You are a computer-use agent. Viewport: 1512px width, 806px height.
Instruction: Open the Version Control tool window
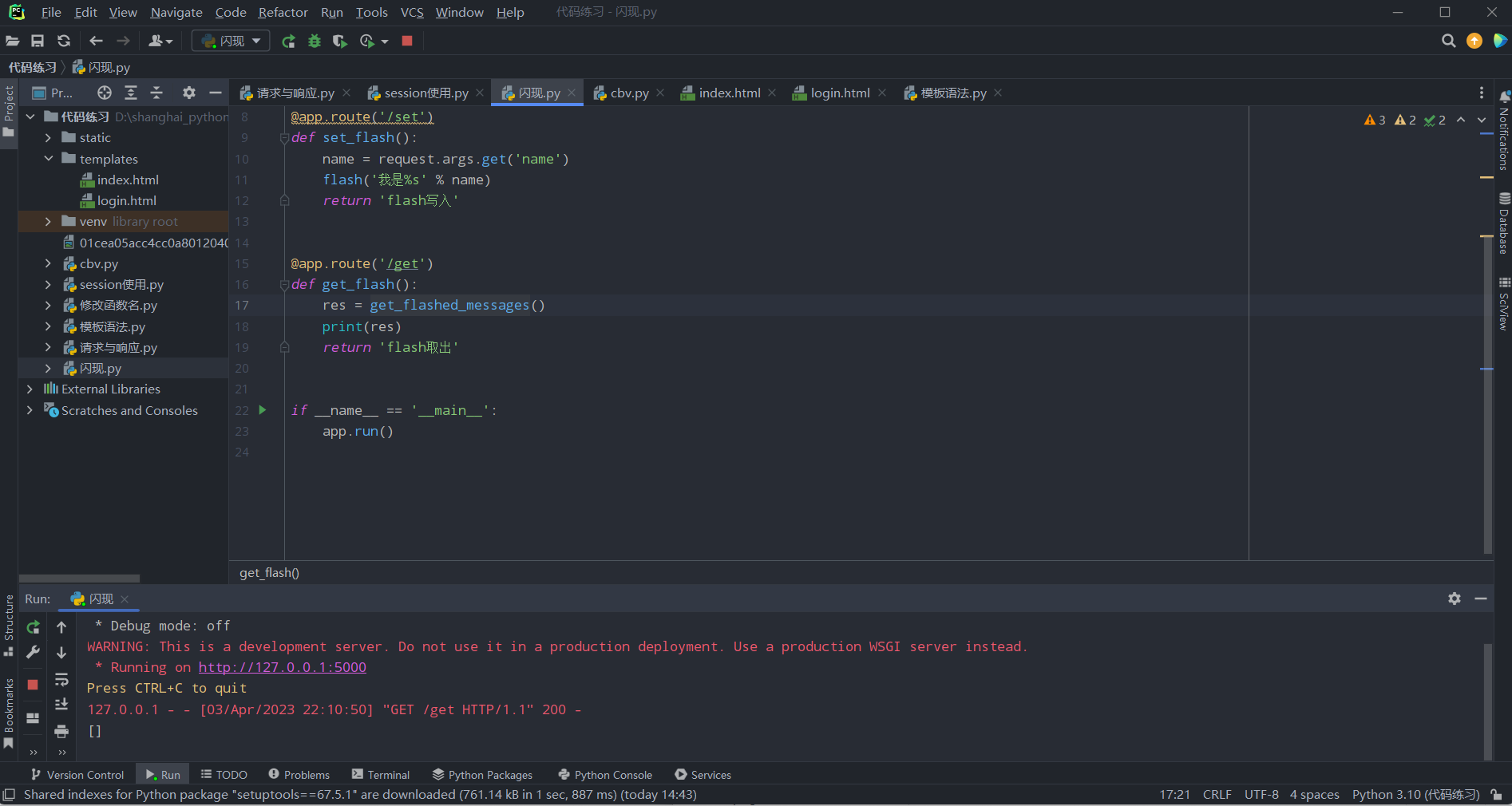(77, 775)
